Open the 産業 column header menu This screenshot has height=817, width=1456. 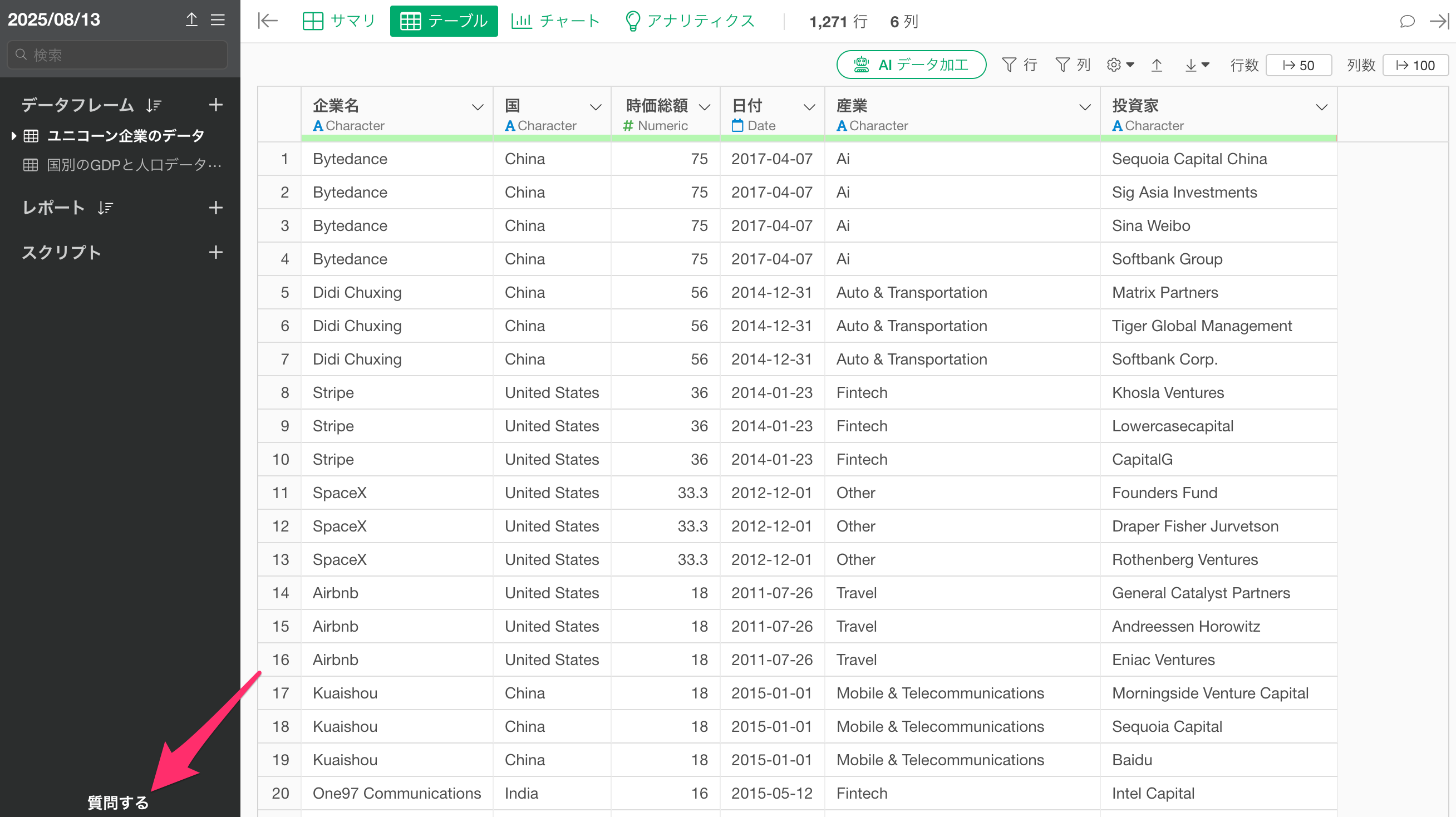click(x=1085, y=107)
